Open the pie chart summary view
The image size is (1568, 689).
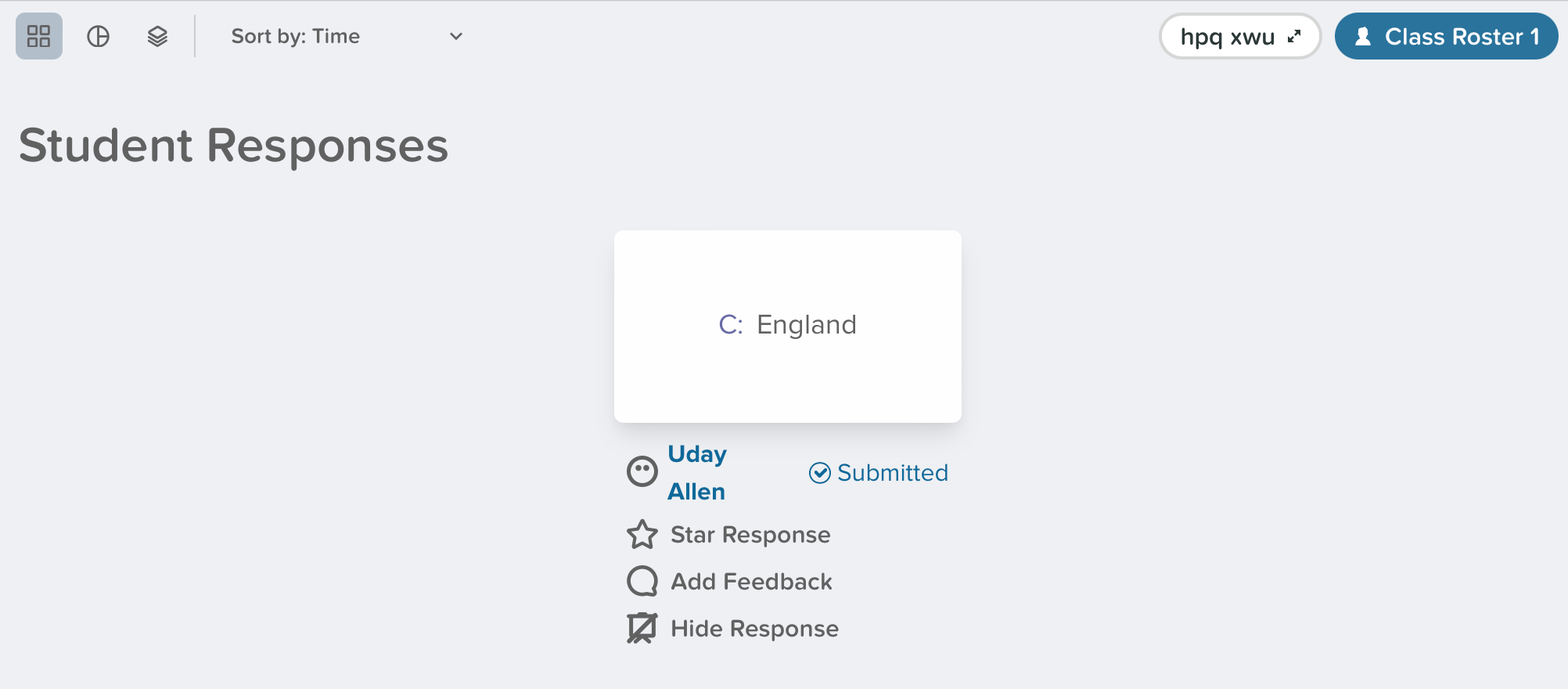[99, 36]
